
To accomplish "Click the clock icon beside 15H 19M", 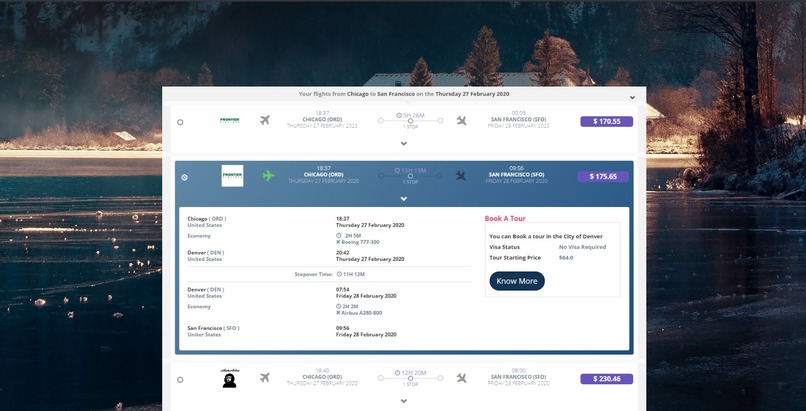I will [397, 171].
